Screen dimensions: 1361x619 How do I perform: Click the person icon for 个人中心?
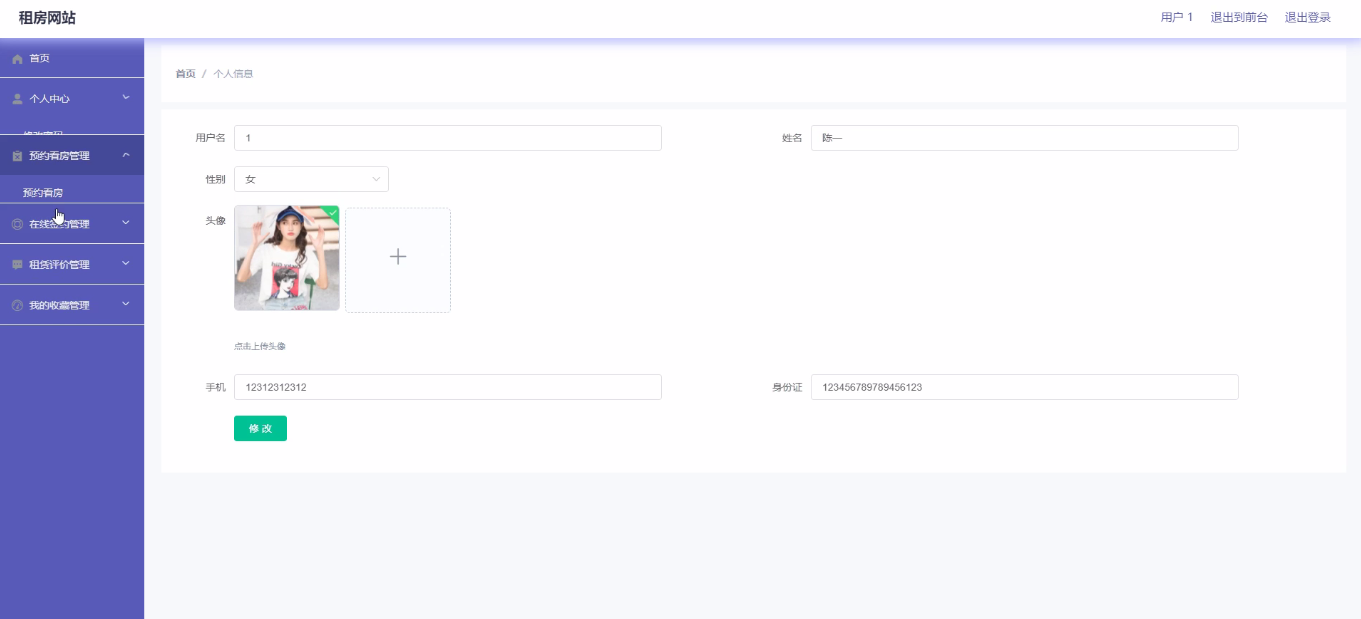(17, 99)
